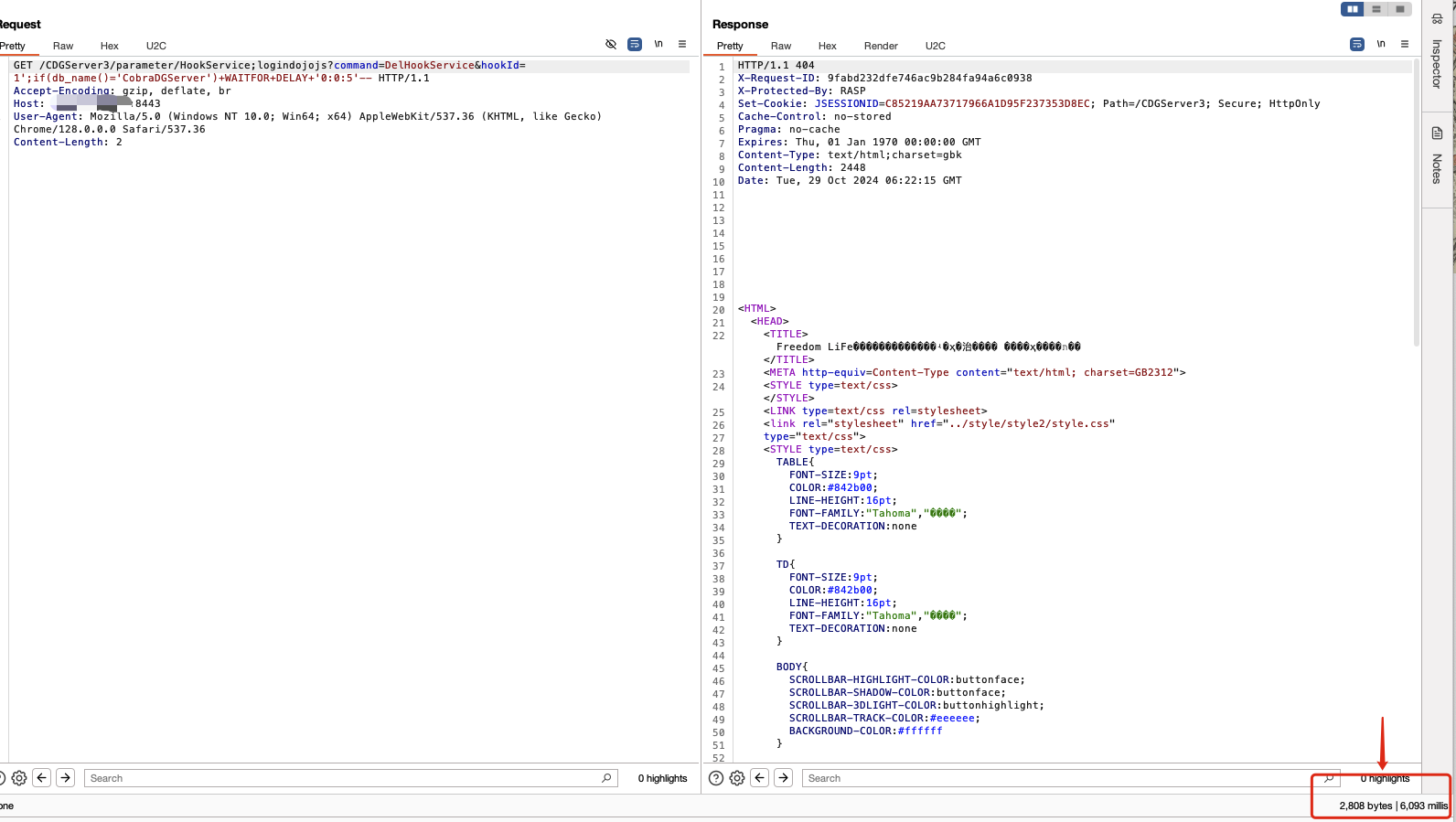Click the 'HTTP/1.1 404' status line
Image resolution: width=1456 pixels, height=822 pixels.
[776, 65]
